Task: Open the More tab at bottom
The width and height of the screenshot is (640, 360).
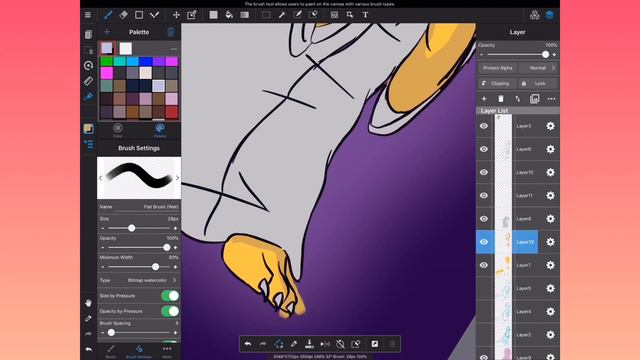Action: [x=167, y=351]
